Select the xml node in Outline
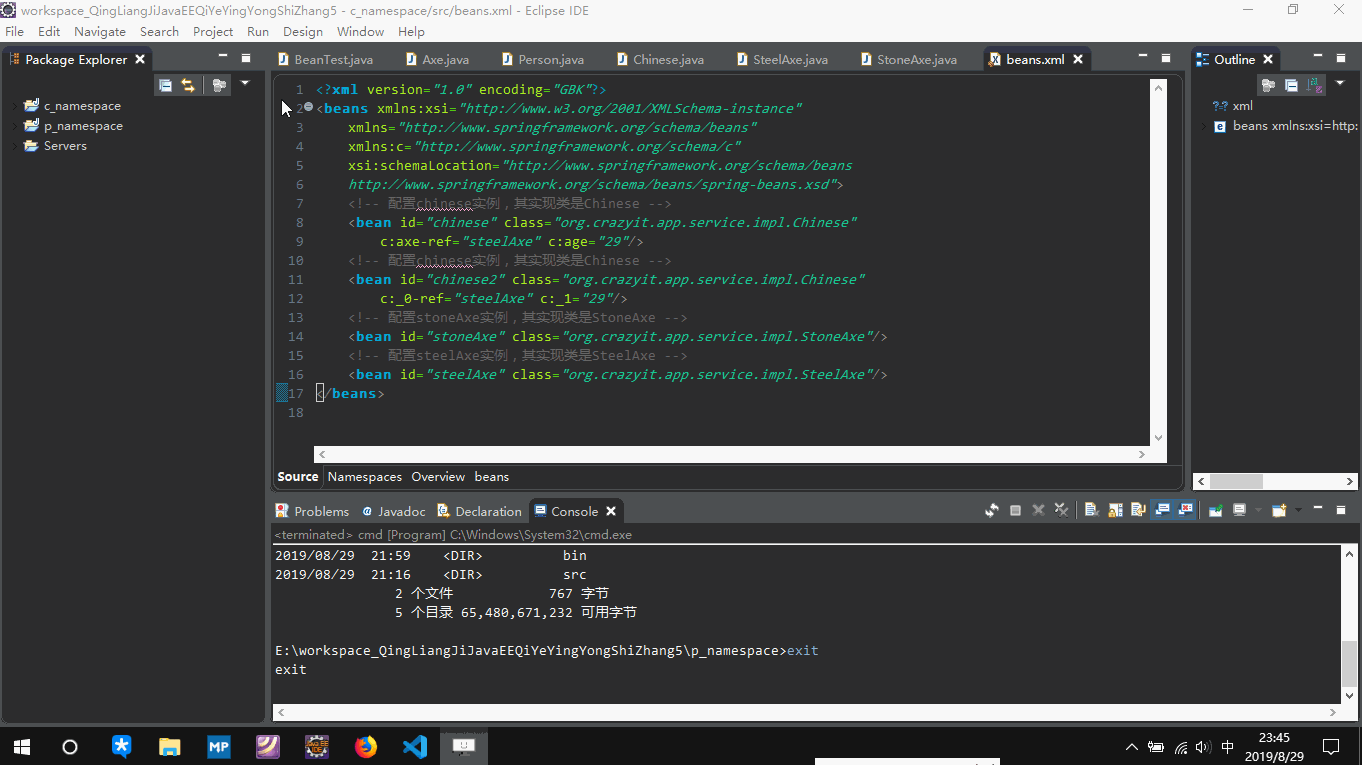The width and height of the screenshot is (1362, 765). [x=1232, y=106]
